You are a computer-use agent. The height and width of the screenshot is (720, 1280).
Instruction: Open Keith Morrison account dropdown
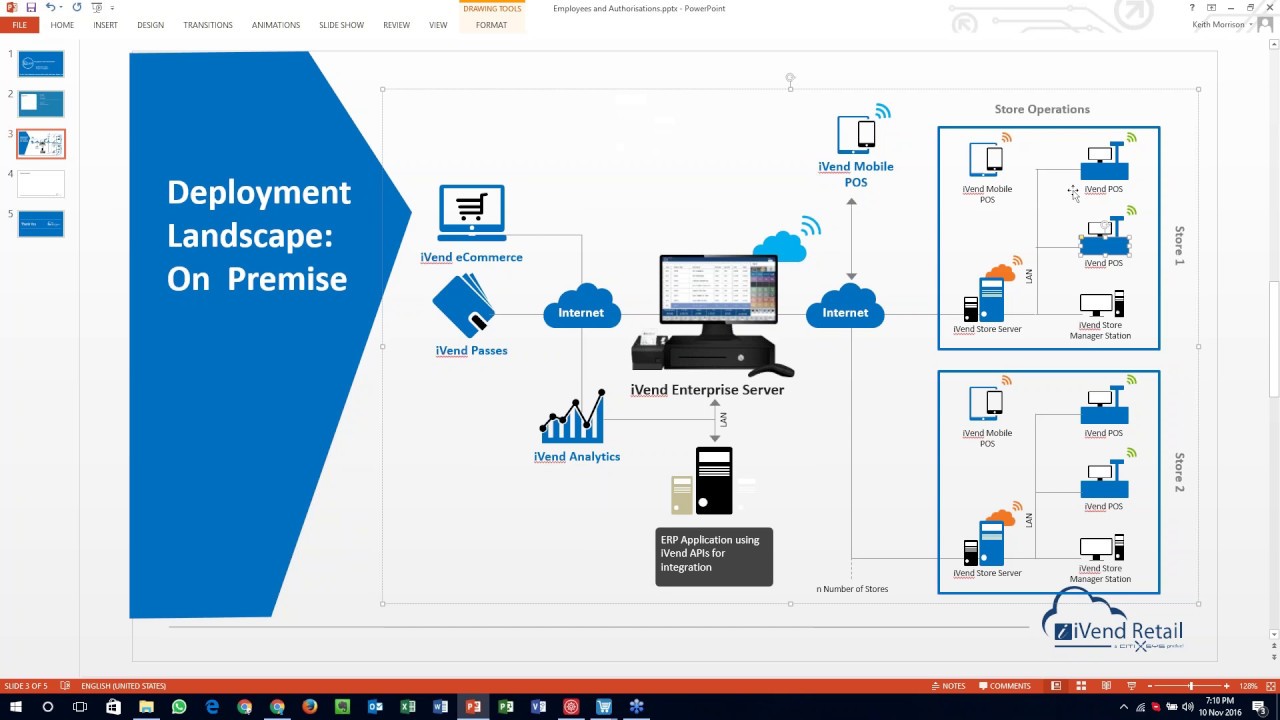tap(1222, 25)
